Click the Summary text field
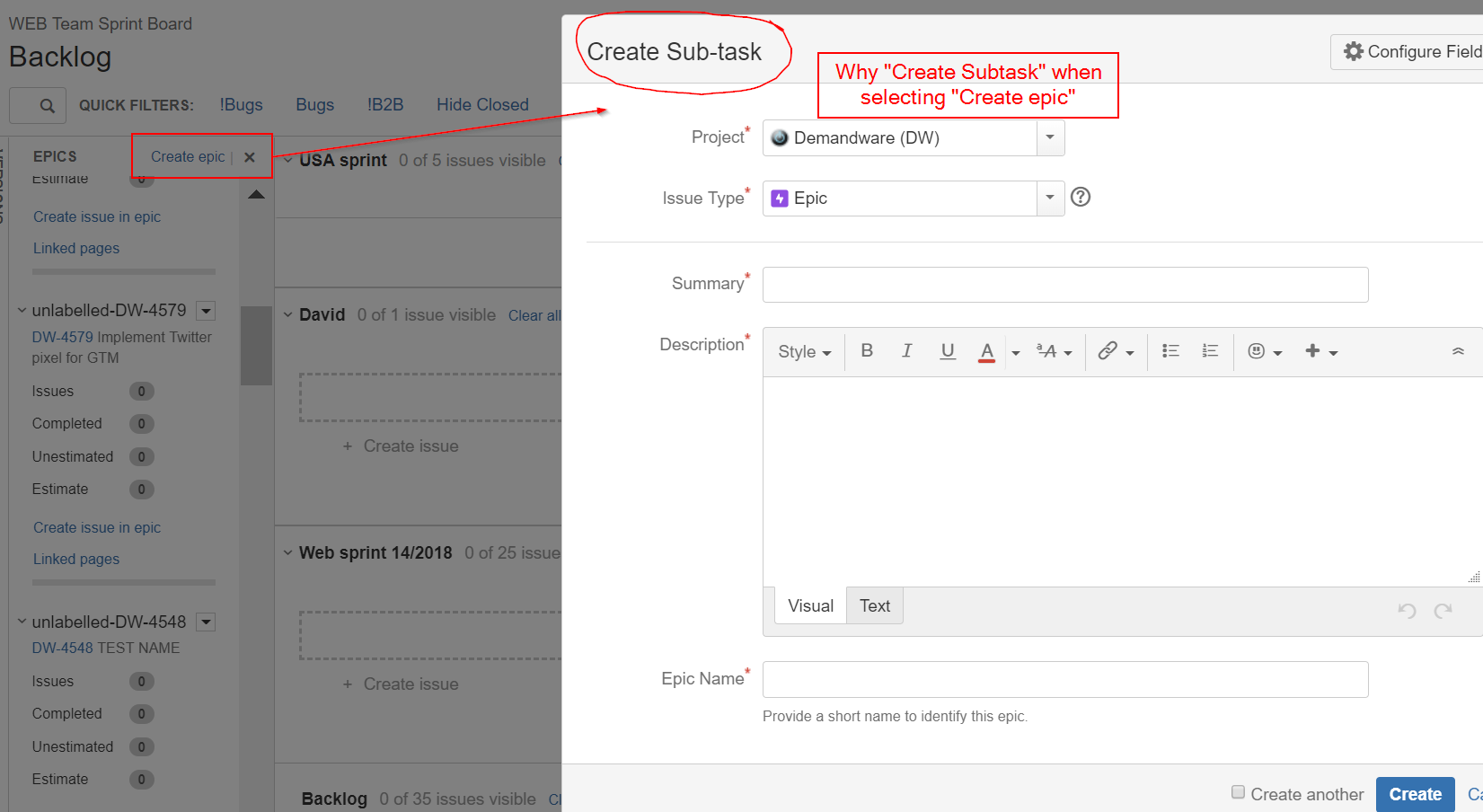1483x812 pixels. [x=1065, y=285]
